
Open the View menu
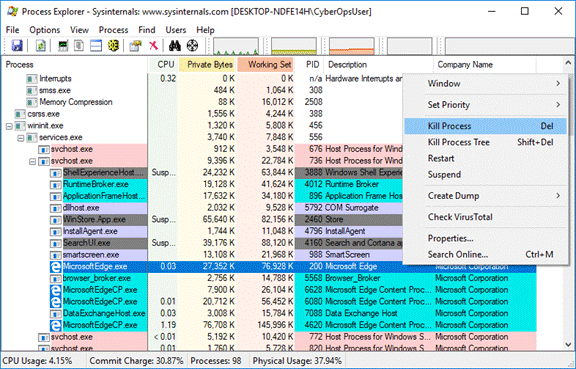79,30
